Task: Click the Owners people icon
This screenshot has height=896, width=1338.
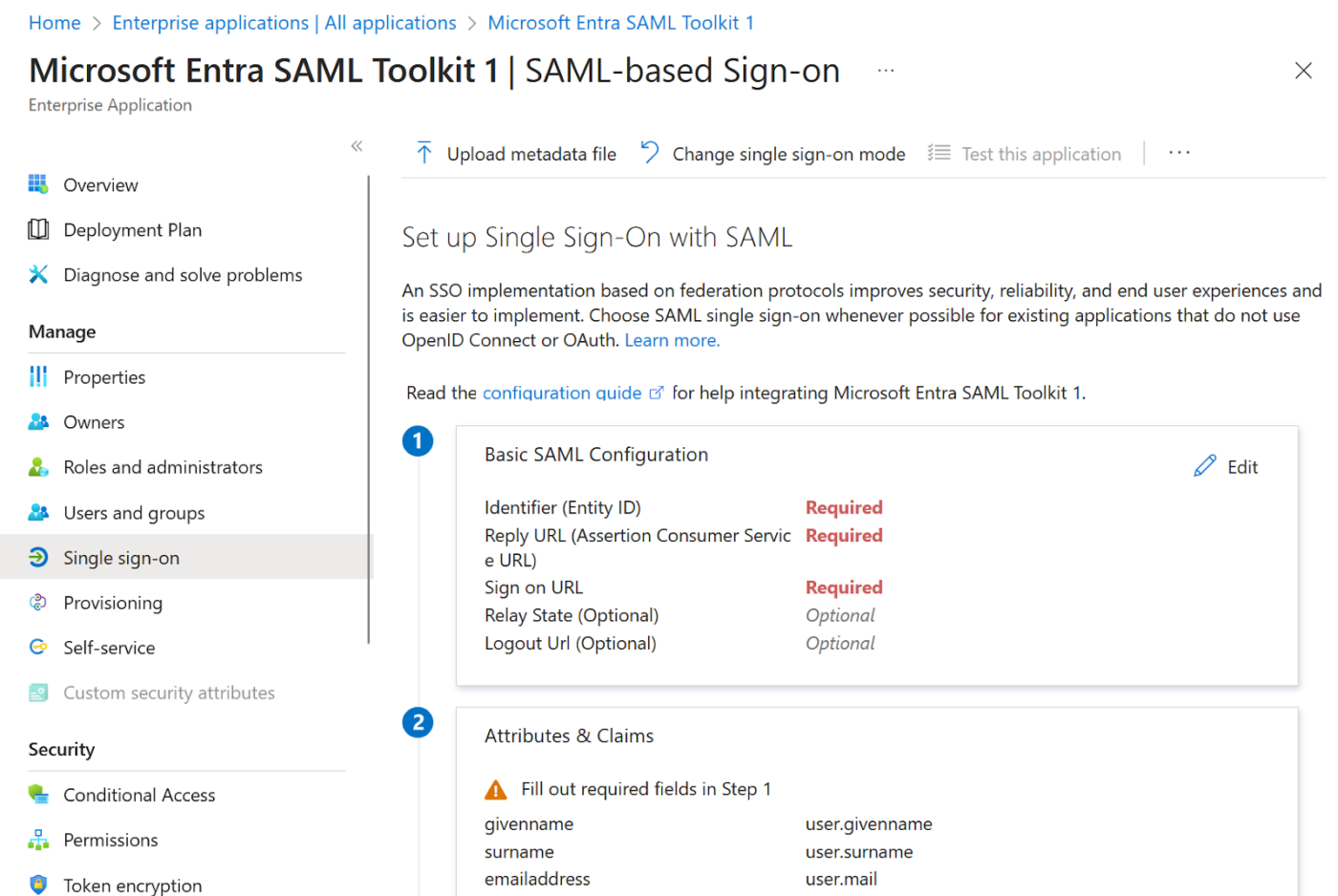Action: point(38,421)
